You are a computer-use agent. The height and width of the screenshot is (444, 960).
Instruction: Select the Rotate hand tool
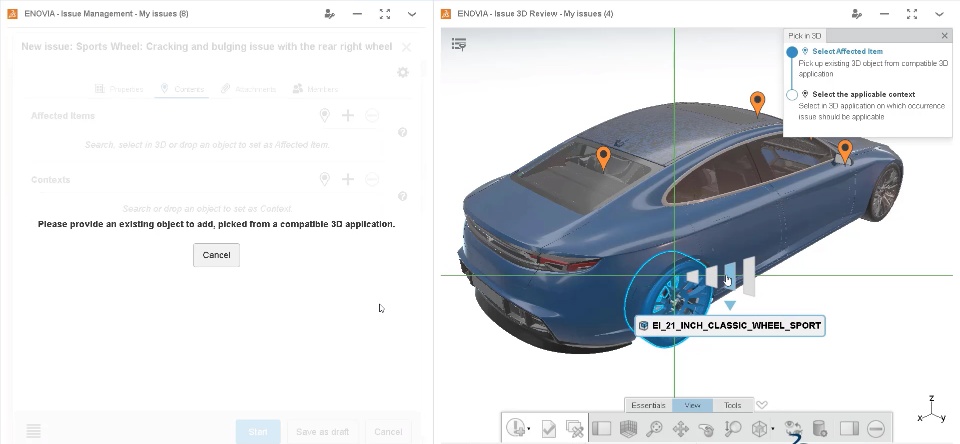[x=706, y=428]
